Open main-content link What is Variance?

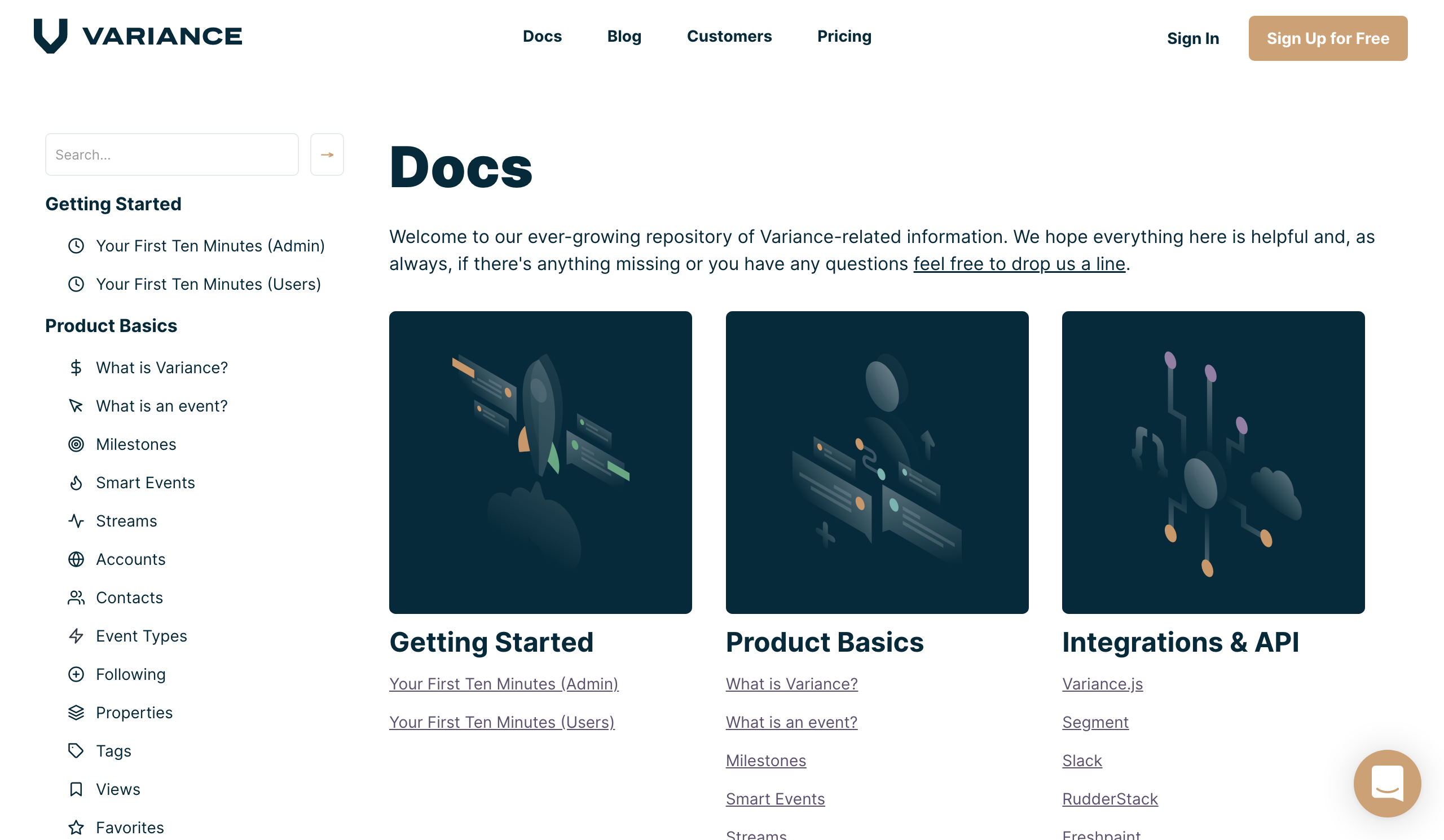(x=792, y=684)
